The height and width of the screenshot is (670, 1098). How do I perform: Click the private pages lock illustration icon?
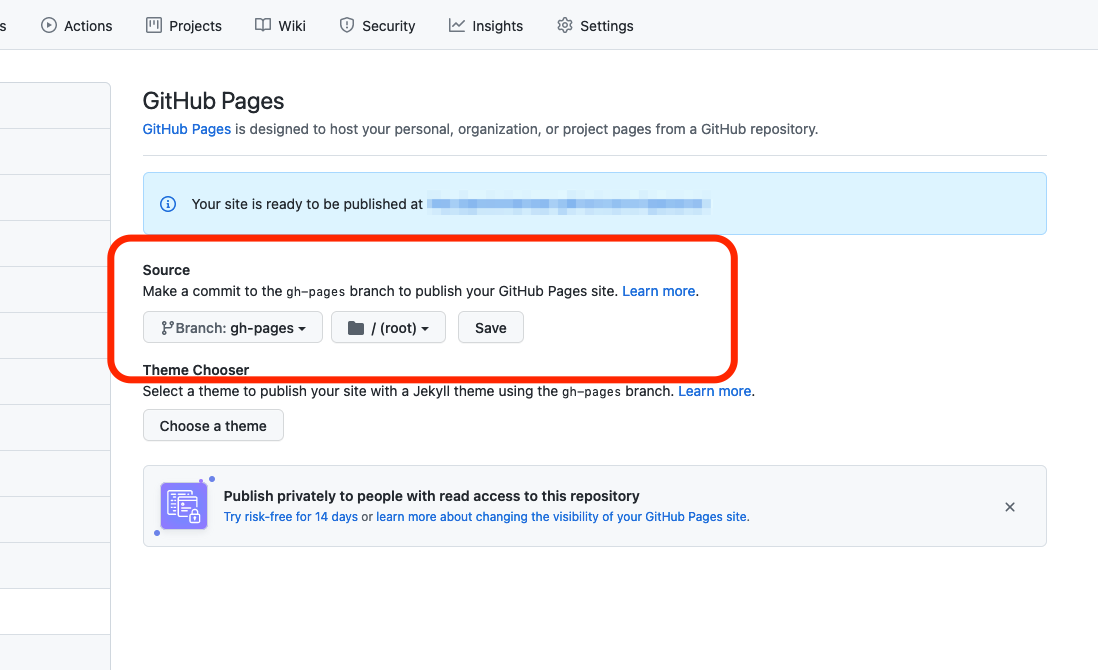coord(183,505)
